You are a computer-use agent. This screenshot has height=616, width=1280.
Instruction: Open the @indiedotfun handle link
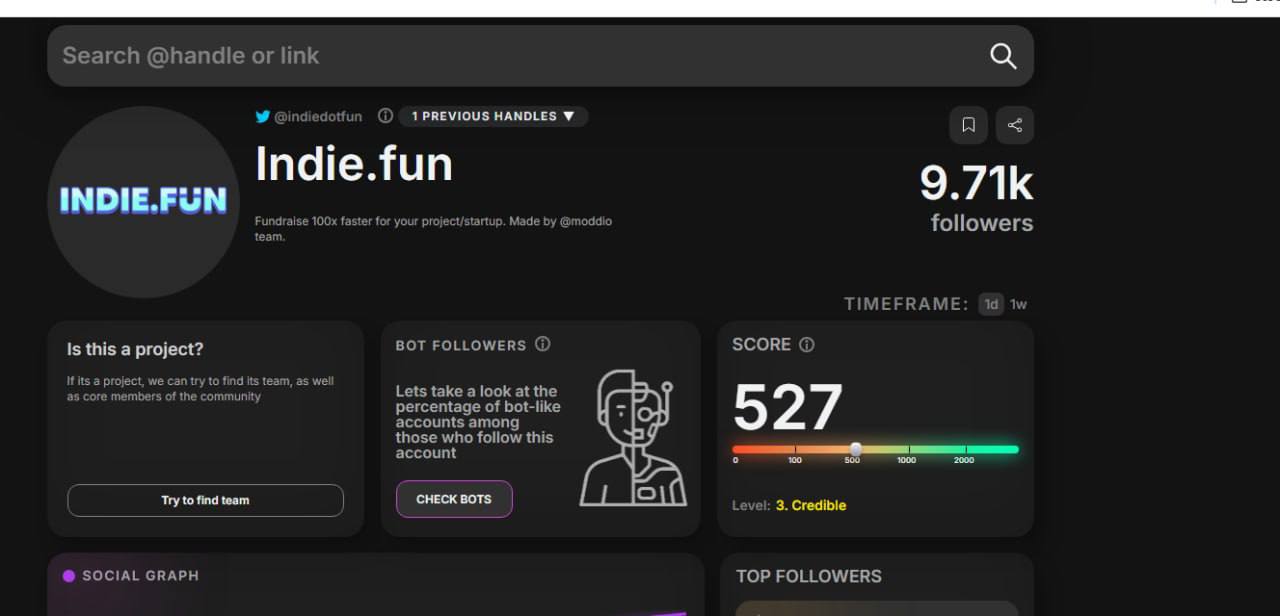coord(318,116)
